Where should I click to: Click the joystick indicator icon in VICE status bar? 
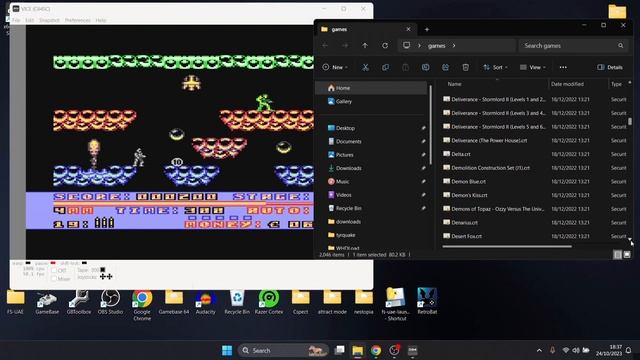coord(106,277)
